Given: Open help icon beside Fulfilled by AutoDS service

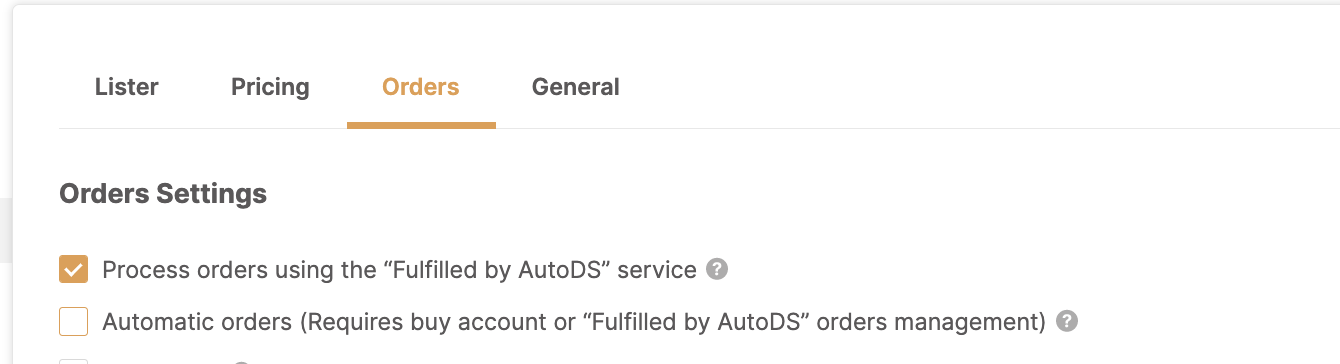Looking at the screenshot, I should click(716, 270).
